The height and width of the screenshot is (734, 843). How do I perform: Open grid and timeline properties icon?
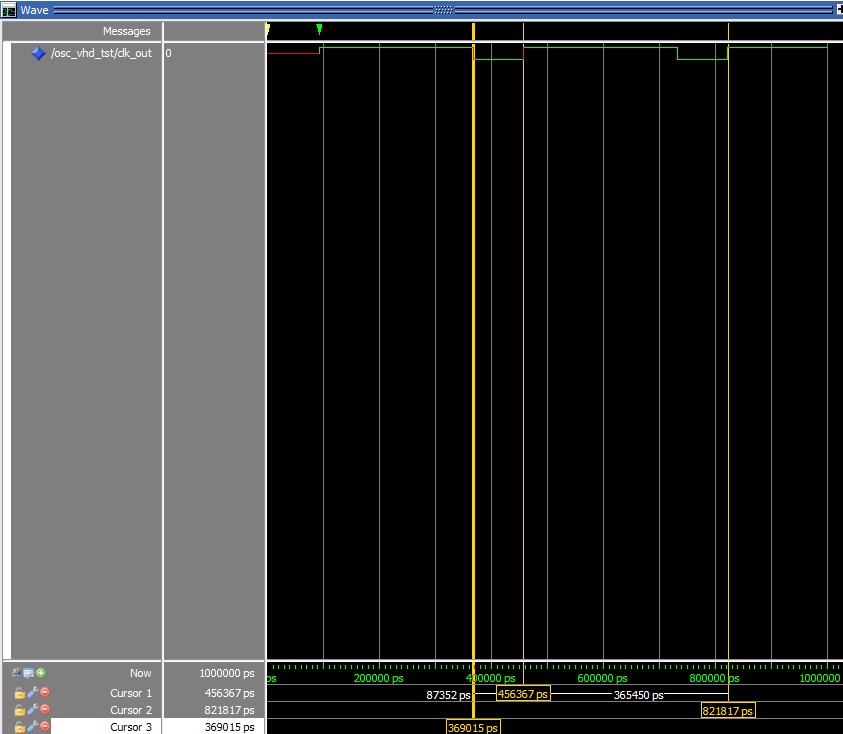tap(28, 673)
